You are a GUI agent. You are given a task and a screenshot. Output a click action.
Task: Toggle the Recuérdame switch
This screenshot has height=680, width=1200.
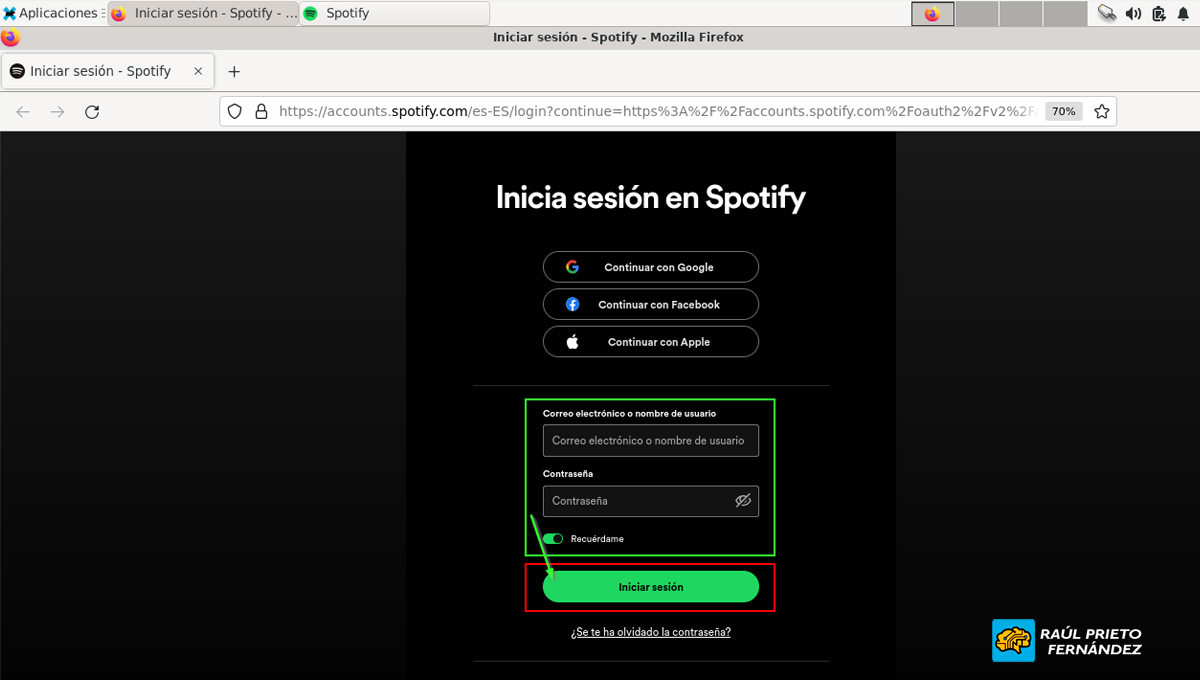click(553, 539)
